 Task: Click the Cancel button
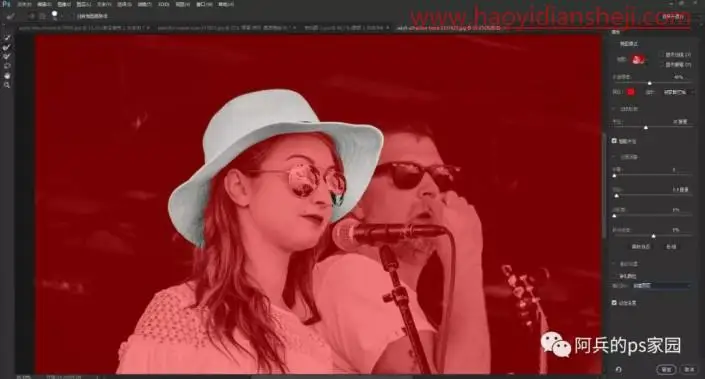coord(689,369)
